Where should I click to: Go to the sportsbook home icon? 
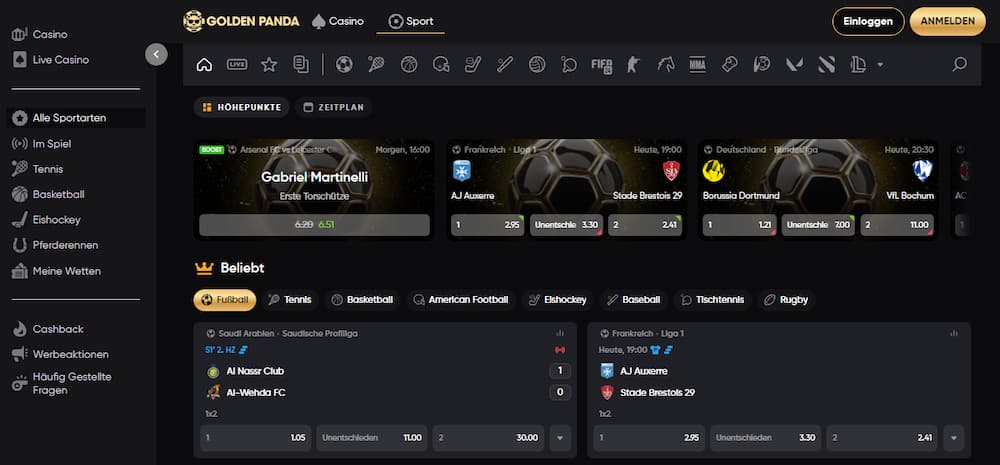click(204, 64)
